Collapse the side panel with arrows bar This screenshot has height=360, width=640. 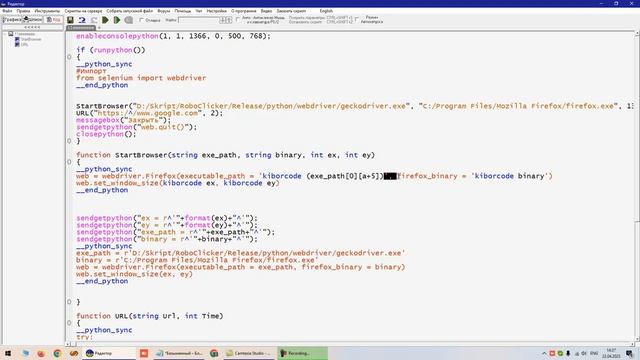tap(33, 27)
